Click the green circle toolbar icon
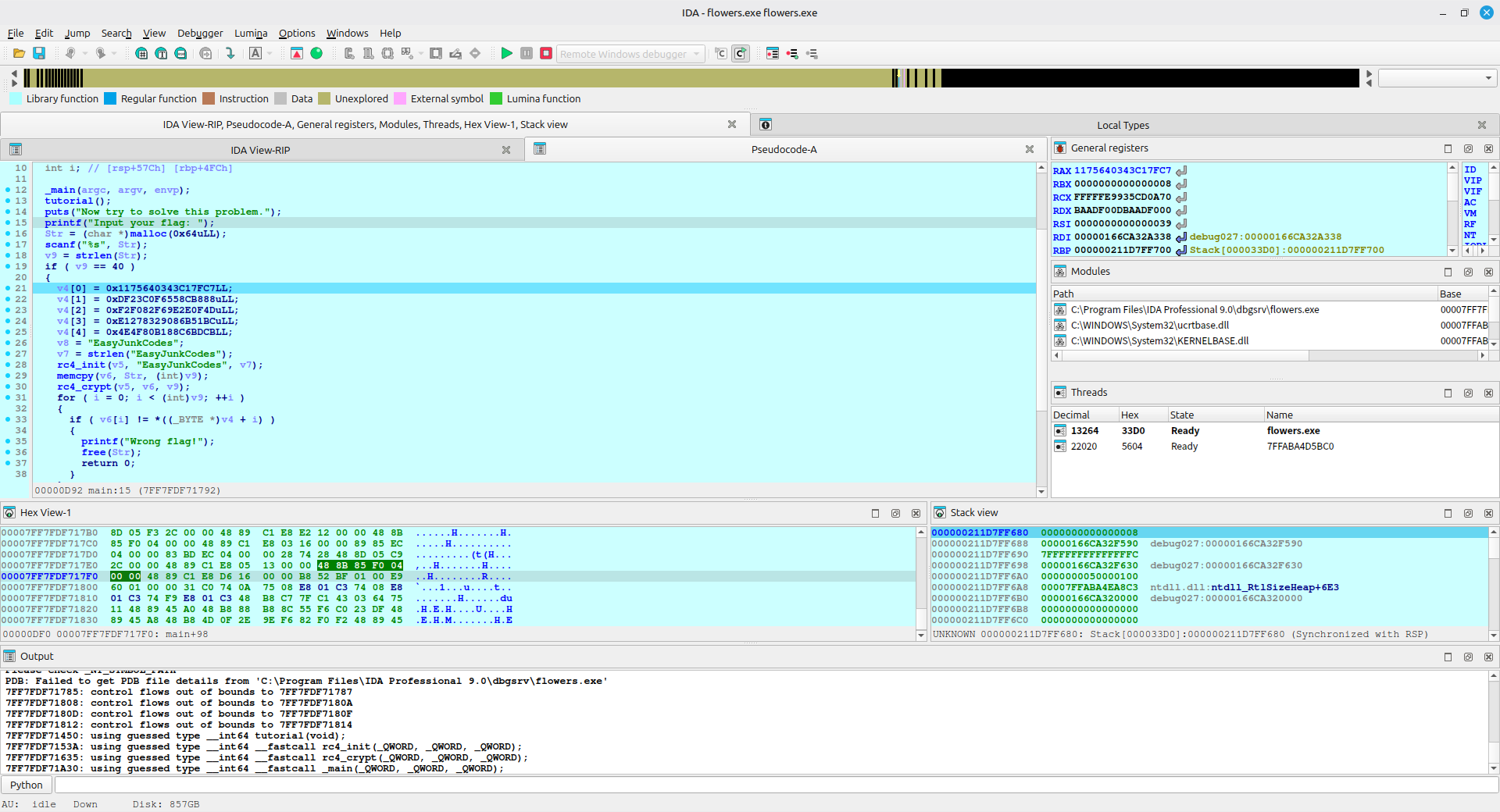This screenshot has width=1500, height=812. coord(316,53)
